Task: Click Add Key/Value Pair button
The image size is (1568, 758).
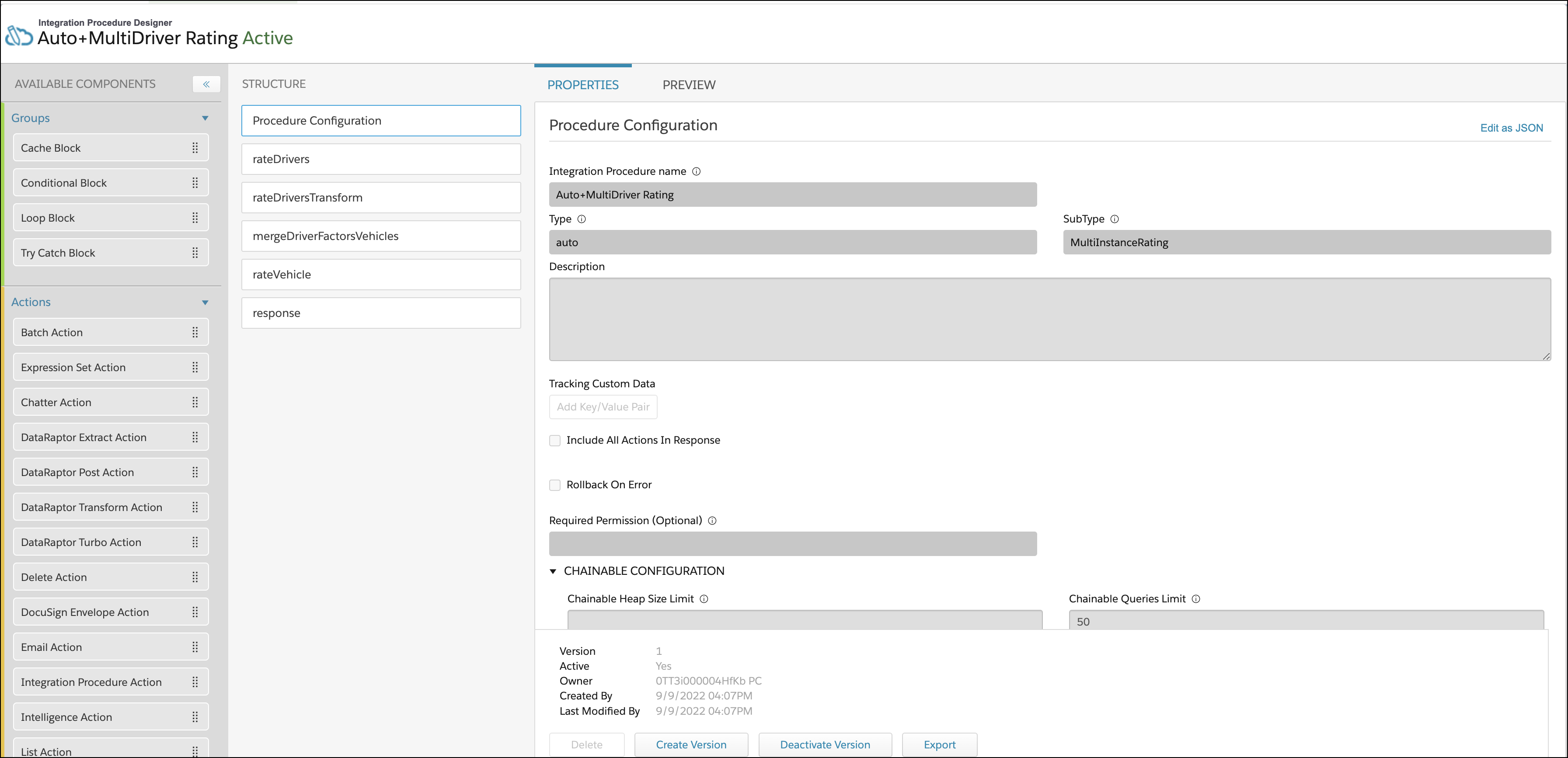Action: point(603,407)
